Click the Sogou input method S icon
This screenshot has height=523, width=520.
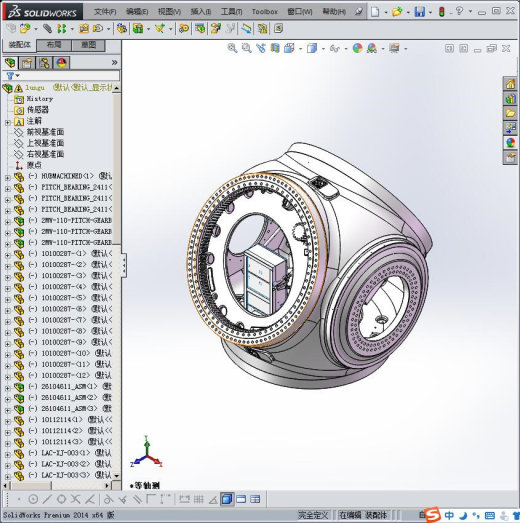pyautogui.click(x=432, y=514)
